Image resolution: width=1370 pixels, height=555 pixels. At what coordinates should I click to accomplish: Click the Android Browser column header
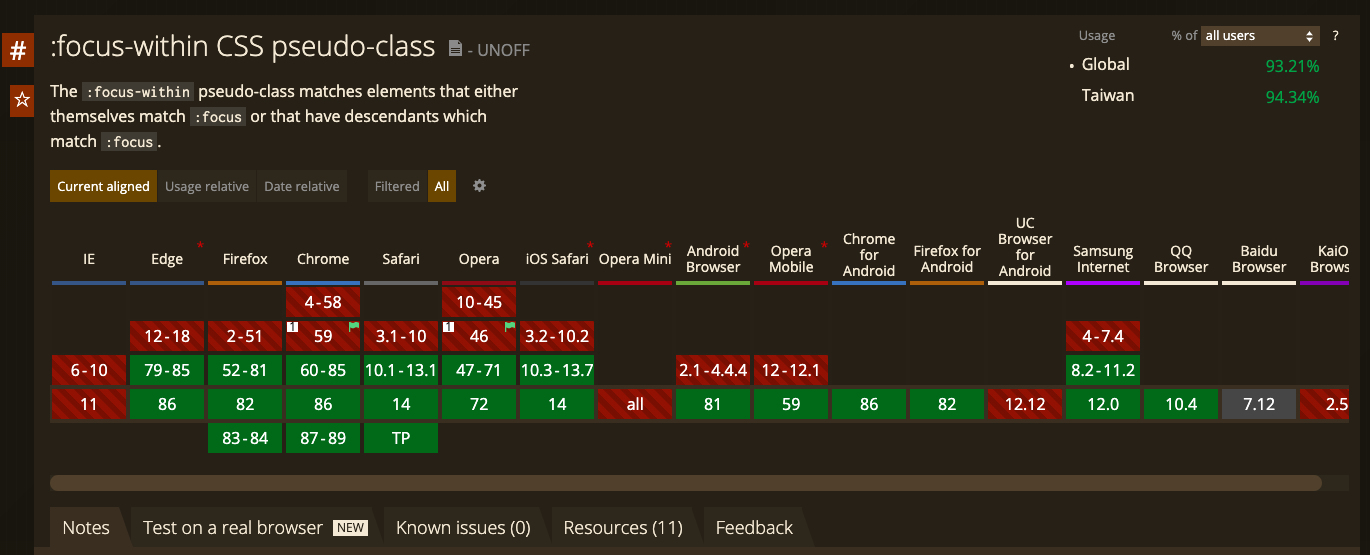(713, 259)
